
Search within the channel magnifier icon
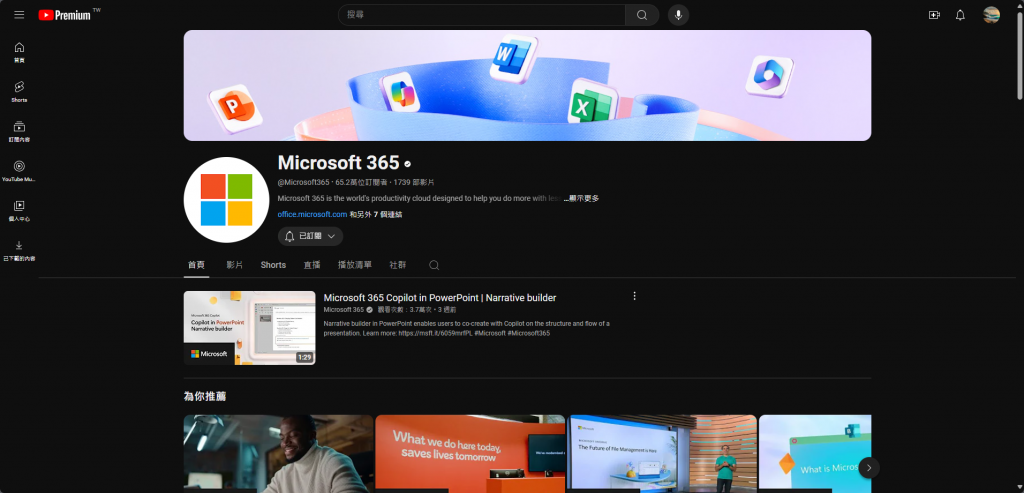tap(434, 265)
